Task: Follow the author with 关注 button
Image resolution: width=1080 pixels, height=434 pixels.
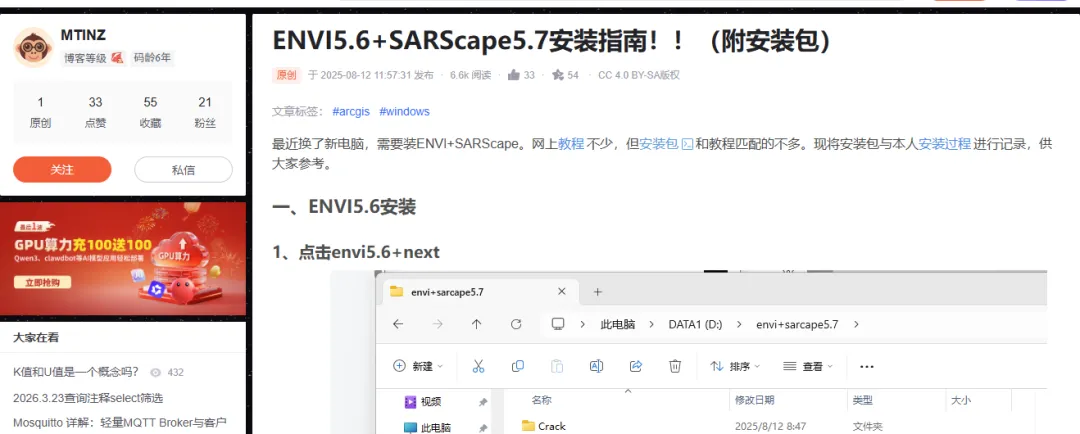Action: pos(62,169)
